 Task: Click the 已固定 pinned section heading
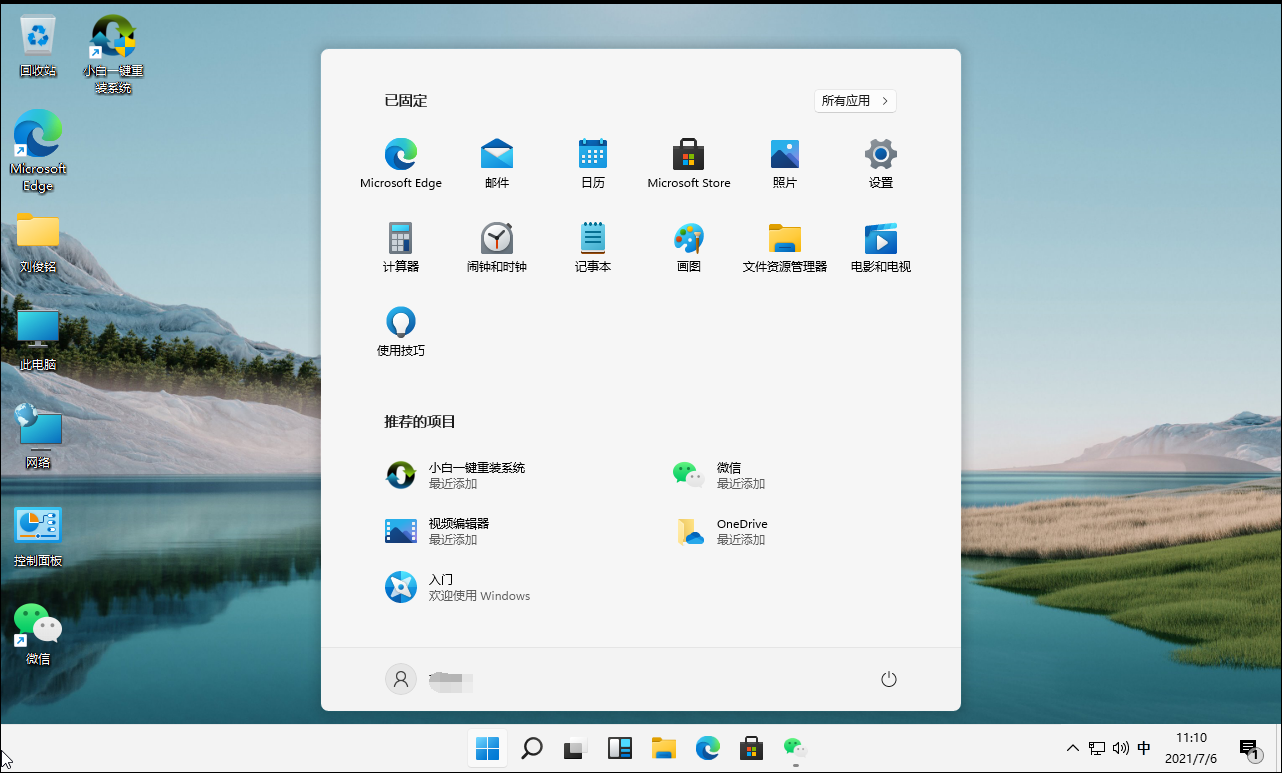(x=406, y=101)
